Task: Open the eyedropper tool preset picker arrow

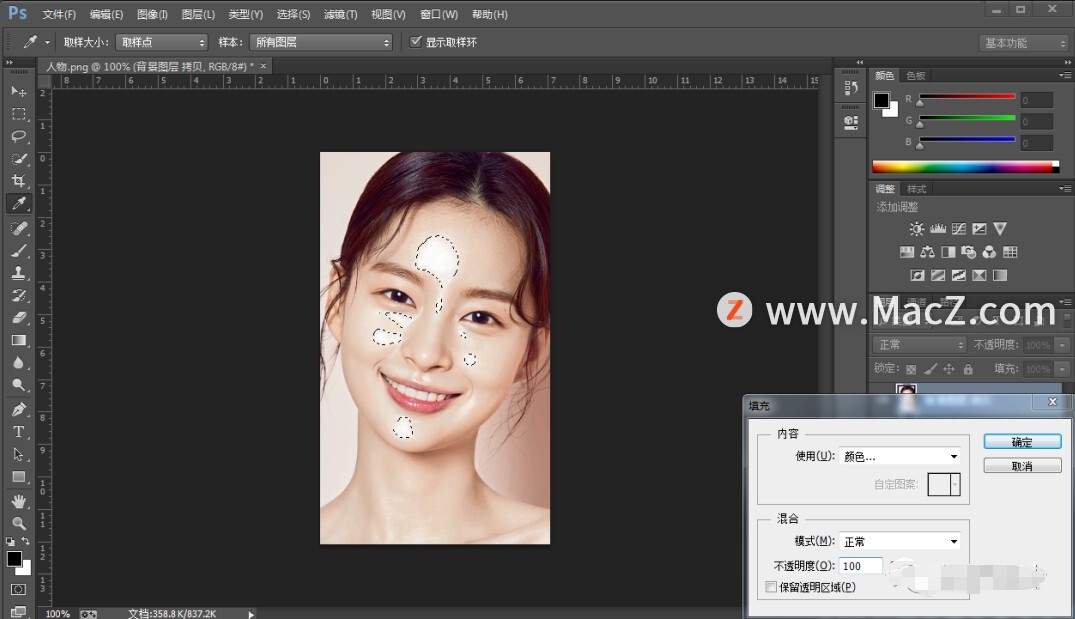Action: [47, 43]
